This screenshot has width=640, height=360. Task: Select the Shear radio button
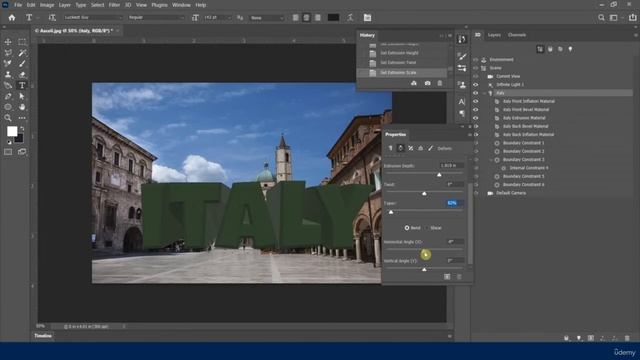427,228
